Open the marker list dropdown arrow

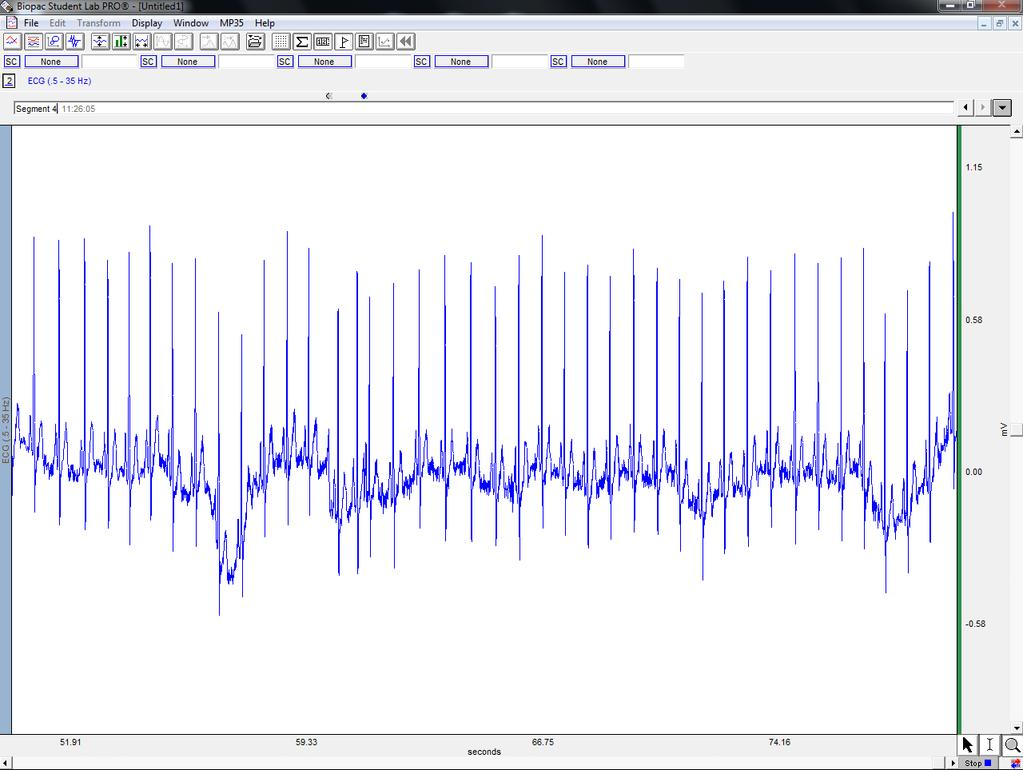click(1002, 108)
